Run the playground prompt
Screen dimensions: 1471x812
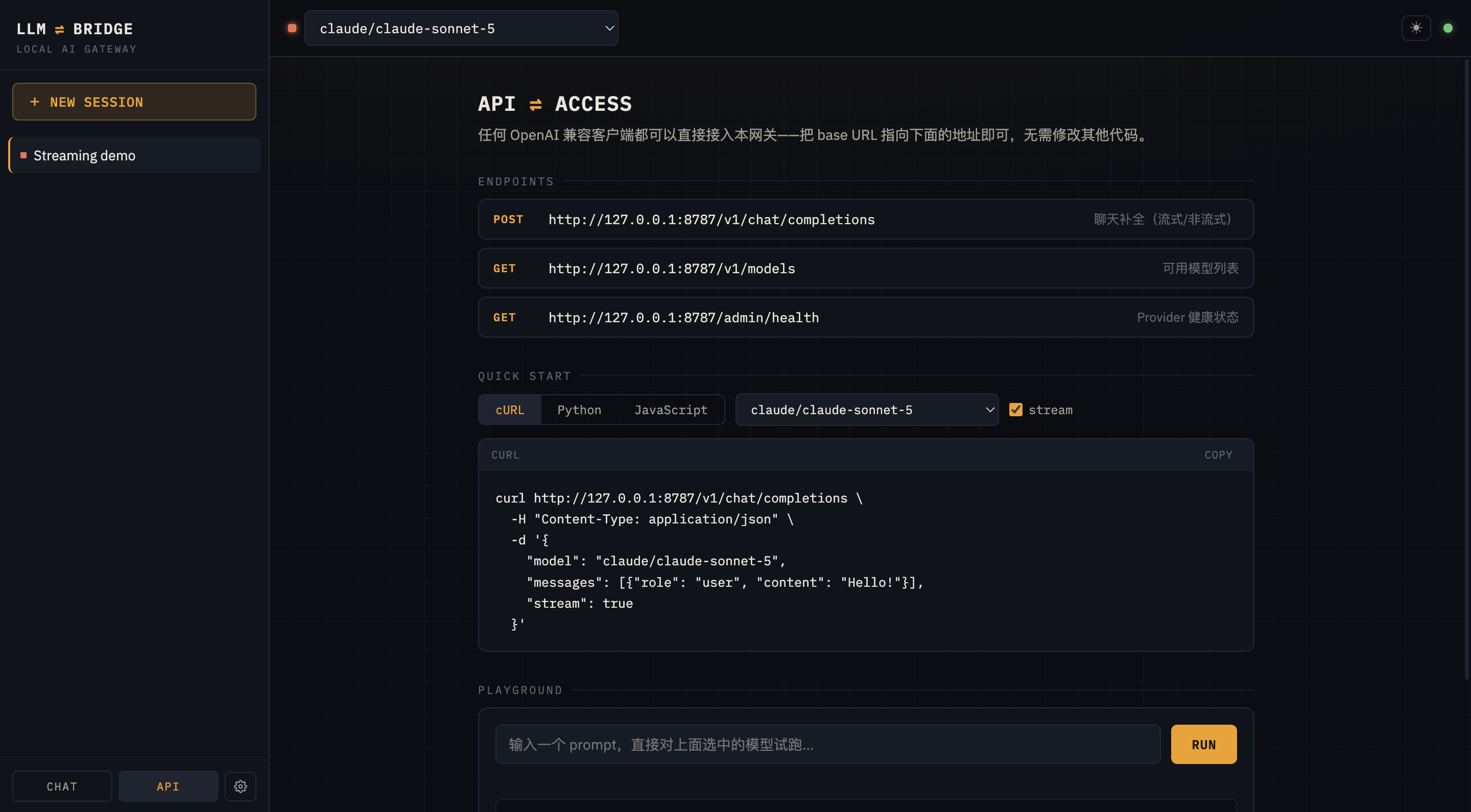[x=1203, y=744]
